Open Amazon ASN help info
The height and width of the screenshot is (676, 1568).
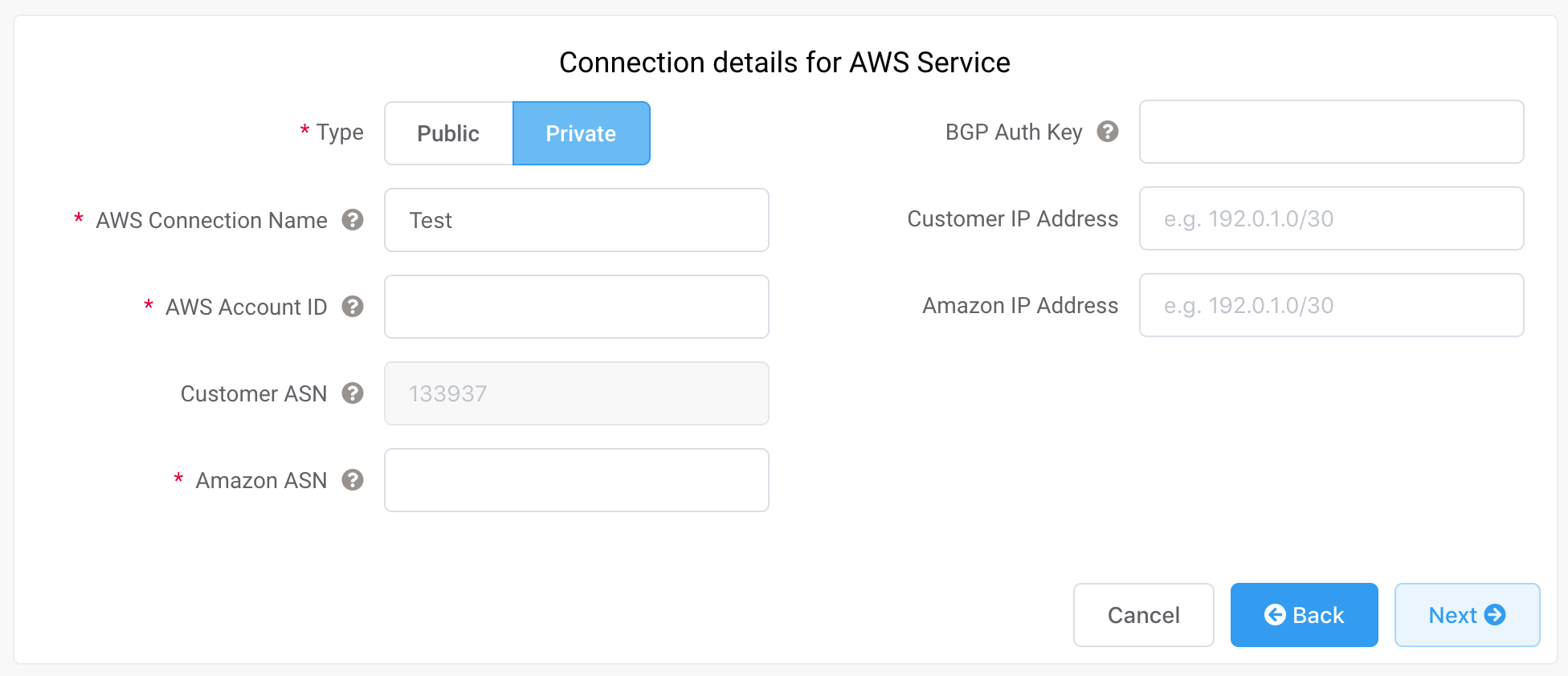point(352,480)
